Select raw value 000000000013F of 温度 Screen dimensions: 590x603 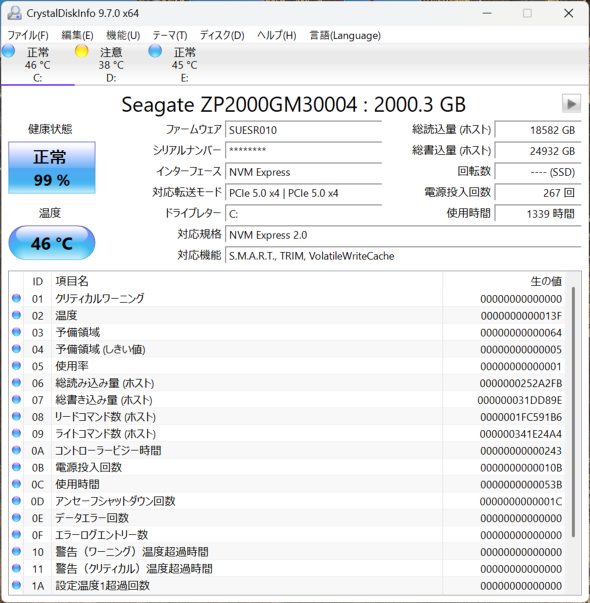tap(521, 316)
